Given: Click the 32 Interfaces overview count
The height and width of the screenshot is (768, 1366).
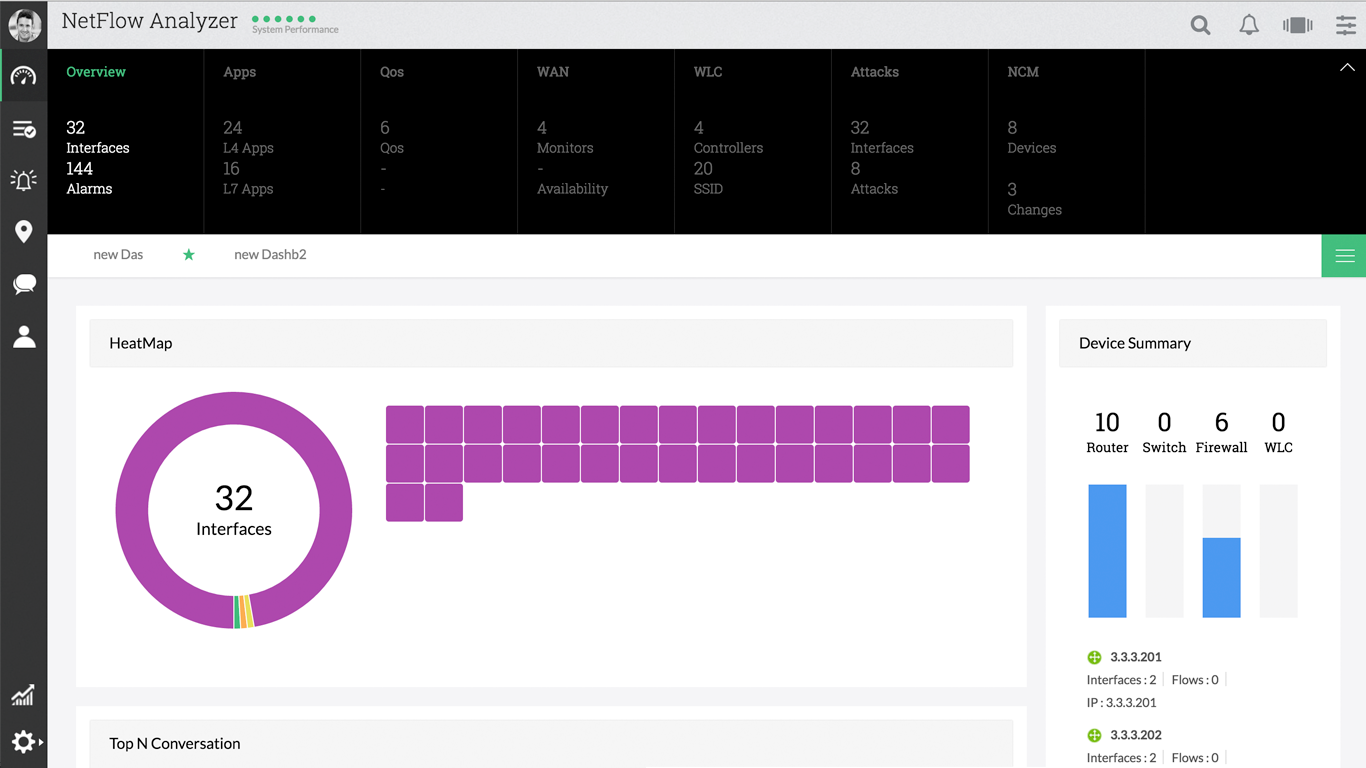Looking at the screenshot, I should point(98,138).
